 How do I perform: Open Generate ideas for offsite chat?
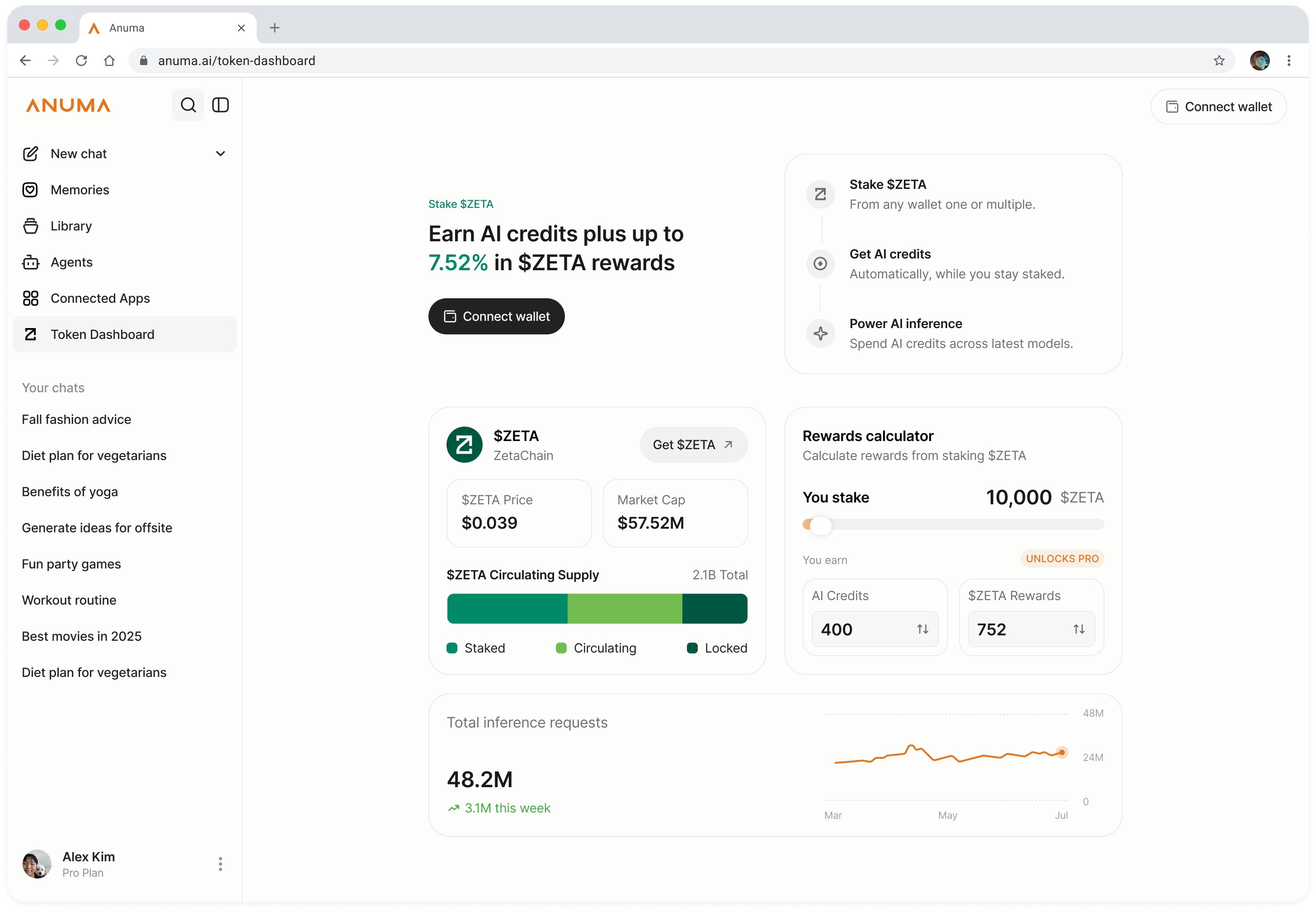click(97, 528)
